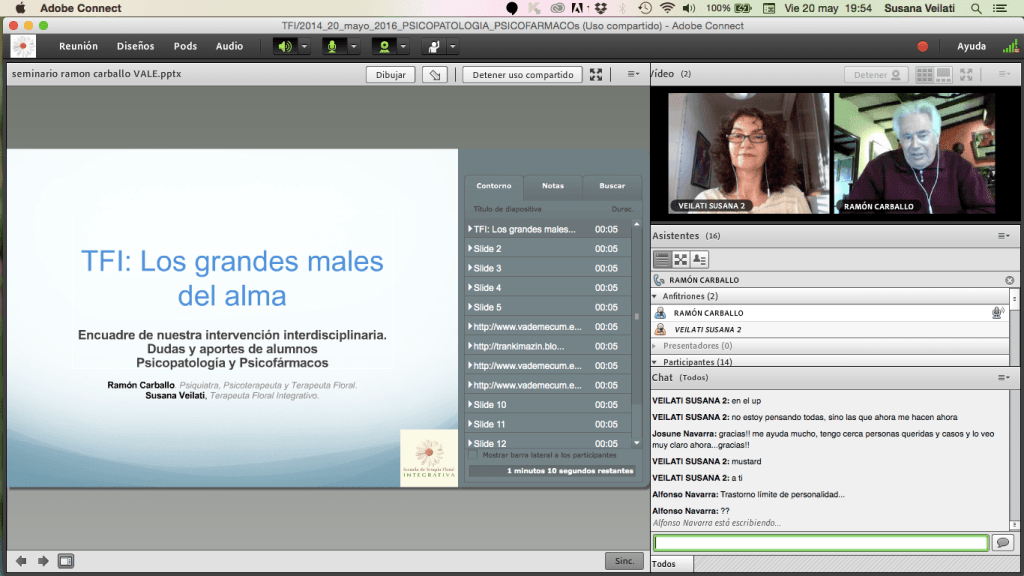This screenshot has height=576, width=1024.
Task: Click the Sinc. button
Action: pos(624,561)
